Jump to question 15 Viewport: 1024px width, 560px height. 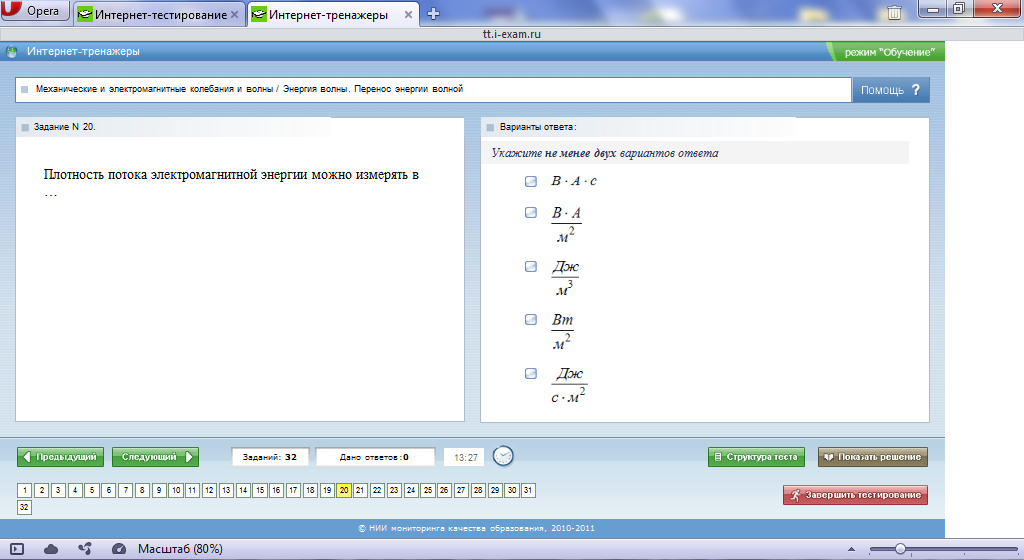(260, 490)
